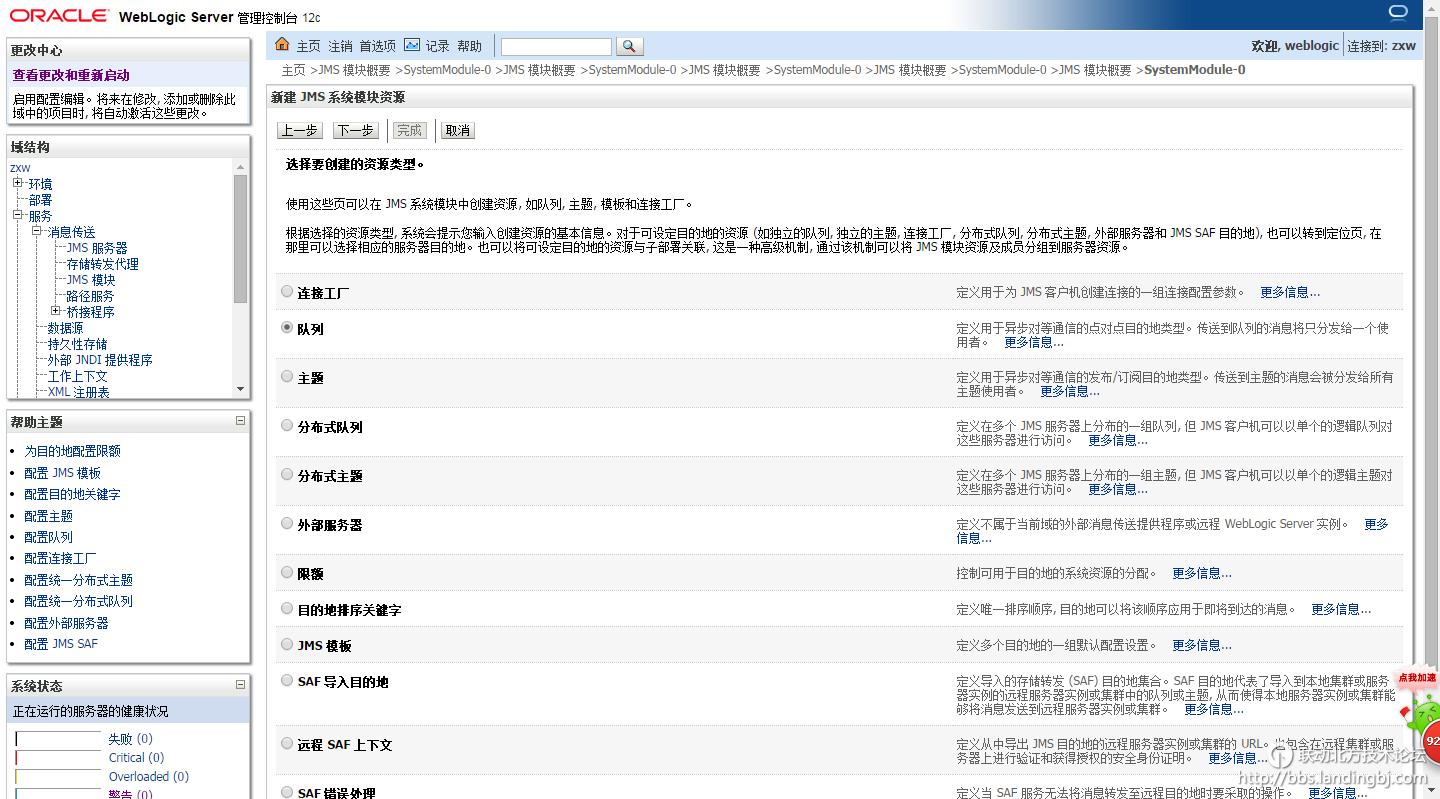1440x799 pixels.
Task: Choose the 外部服务器 radio option
Action: pyautogui.click(x=287, y=524)
